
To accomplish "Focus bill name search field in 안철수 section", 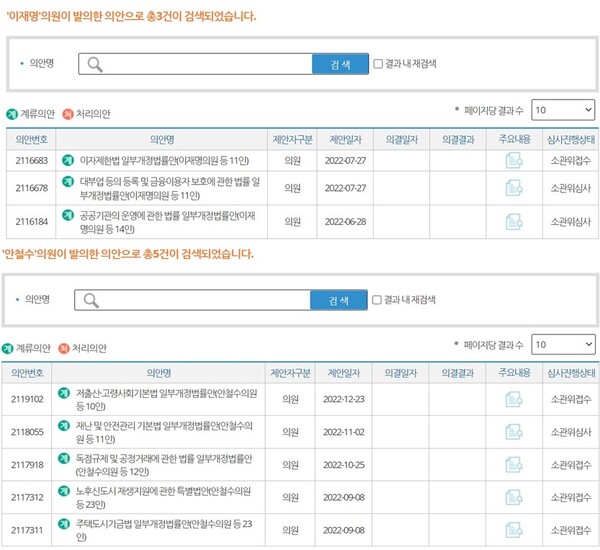I will (x=192, y=300).
